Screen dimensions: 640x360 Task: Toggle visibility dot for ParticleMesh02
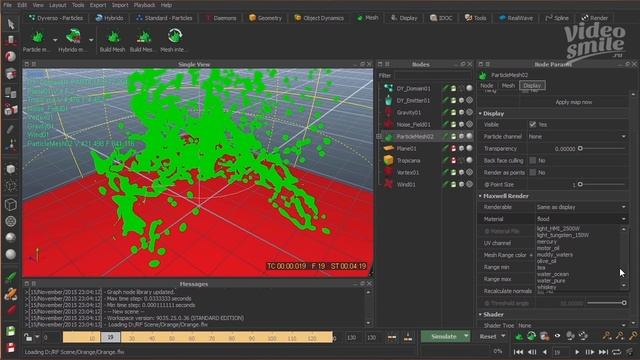469,136
